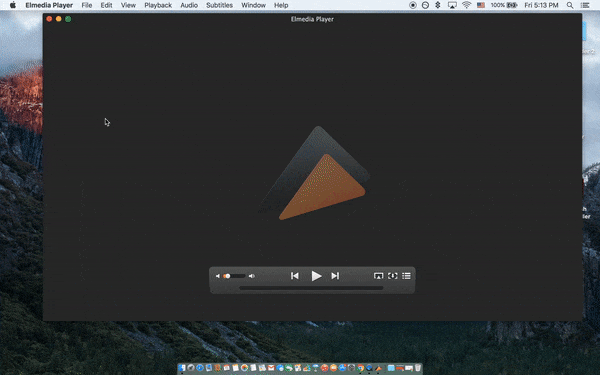Click the Elmedia Player logo in the window

tap(314, 173)
